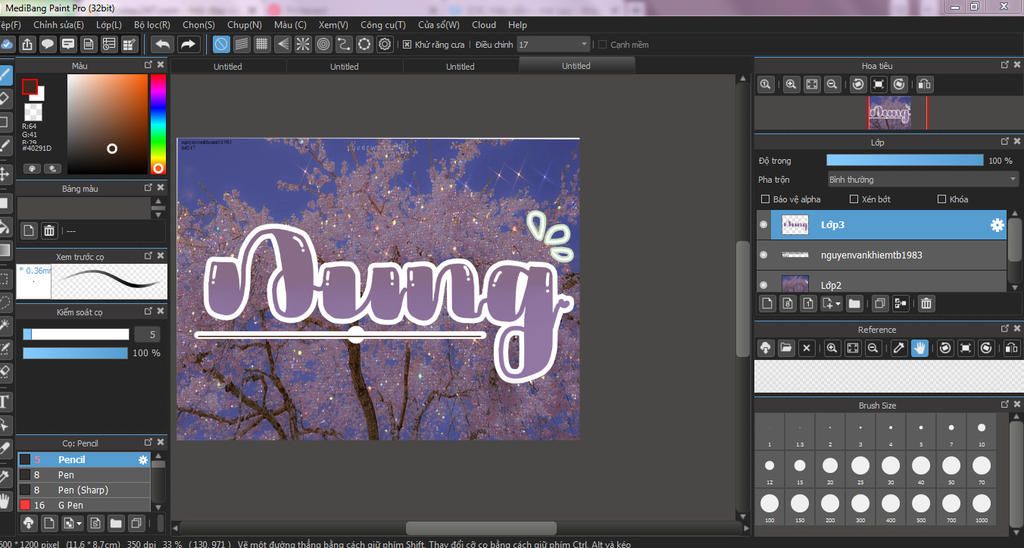Add a new layer folder
The height and width of the screenshot is (548, 1024).
point(854,303)
